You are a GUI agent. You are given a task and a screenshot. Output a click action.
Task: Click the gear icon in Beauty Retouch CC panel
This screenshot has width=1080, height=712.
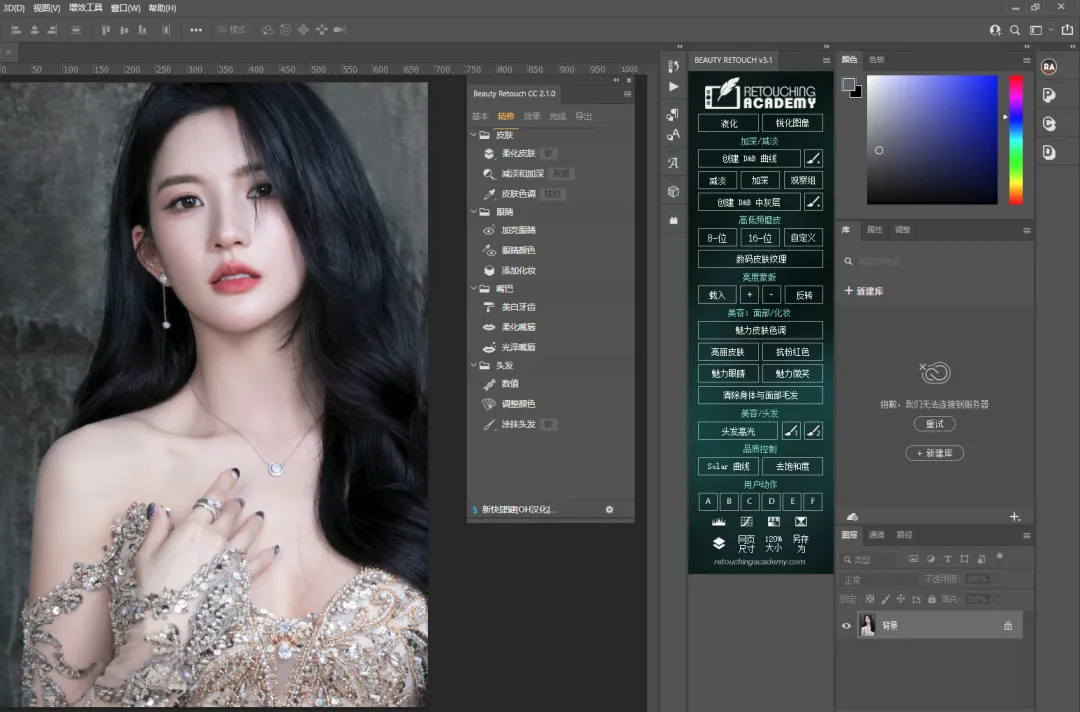609,509
